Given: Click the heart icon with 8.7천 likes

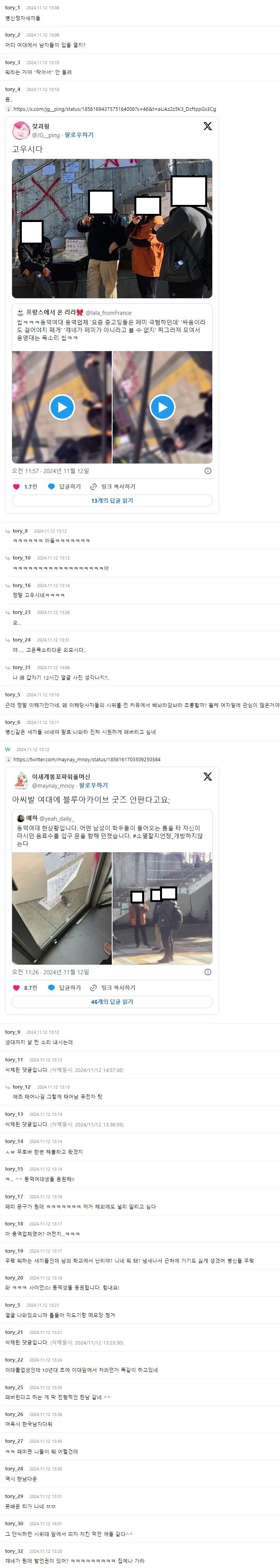Looking at the screenshot, I should coord(16,987).
